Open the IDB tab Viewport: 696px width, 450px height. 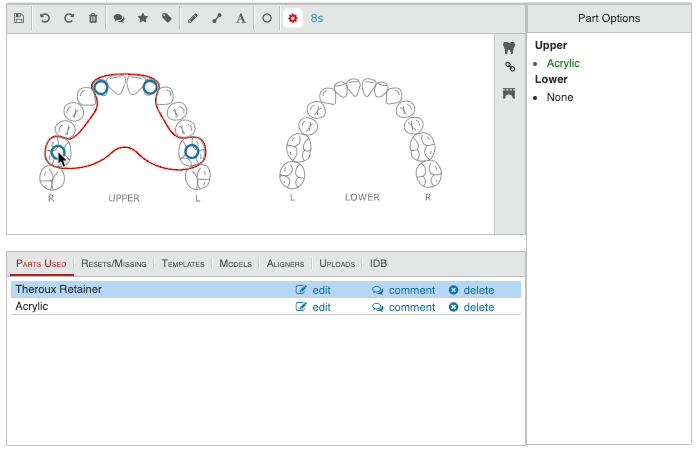(x=379, y=264)
